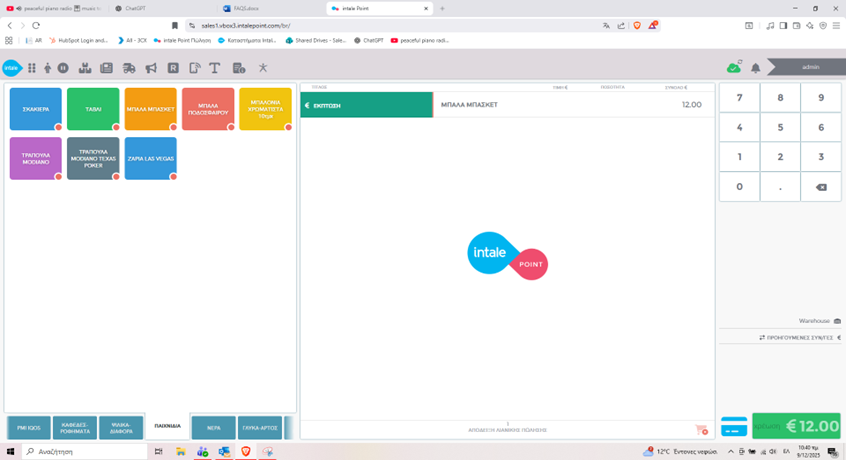Select the ΜΠΑΛΑ ΠΟΔΟΣΦΑΙΡΟΥ product tile
Screen dimensions: 846x460
coord(208,109)
